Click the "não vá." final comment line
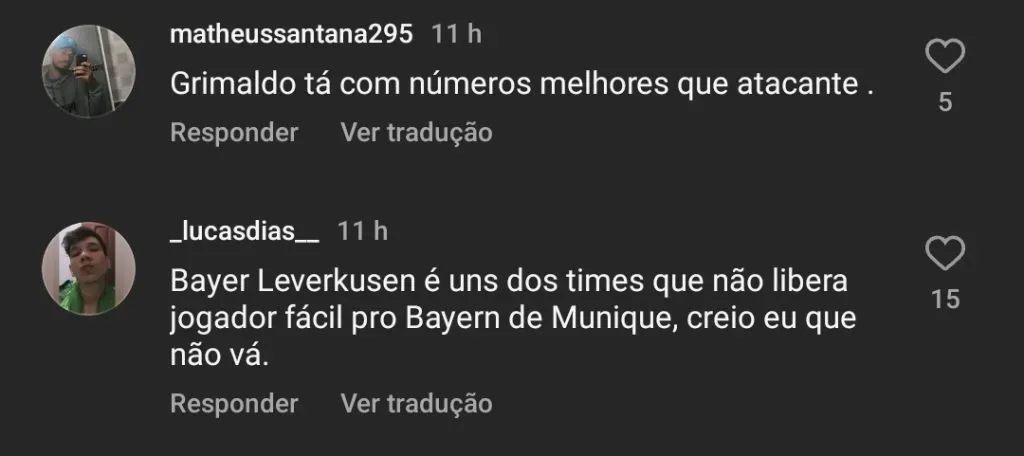1024x456 pixels. point(220,360)
